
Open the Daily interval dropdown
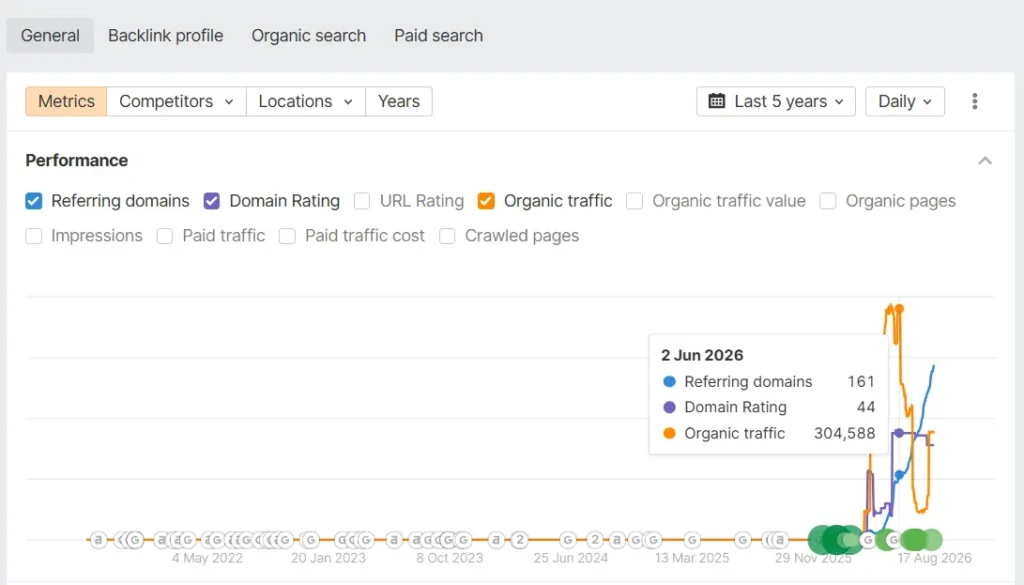[x=904, y=101]
